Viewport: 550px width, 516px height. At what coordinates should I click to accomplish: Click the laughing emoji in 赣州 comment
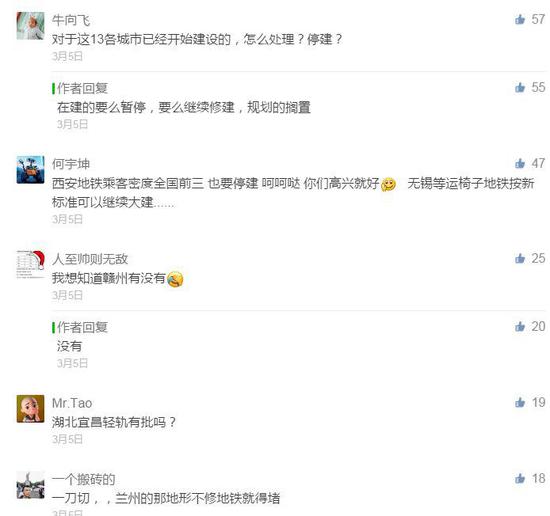point(175,280)
